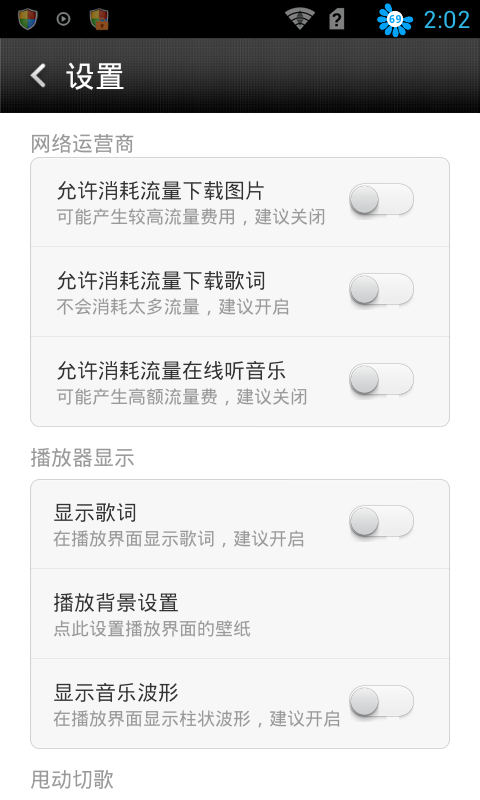The height and width of the screenshot is (800, 480).
Task: Enable the 显示歌词 switch
Action: 381,521
